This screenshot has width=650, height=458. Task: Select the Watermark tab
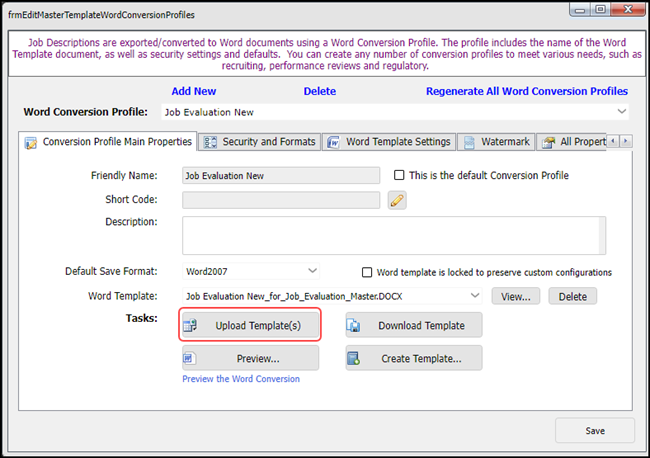pos(496,142)
